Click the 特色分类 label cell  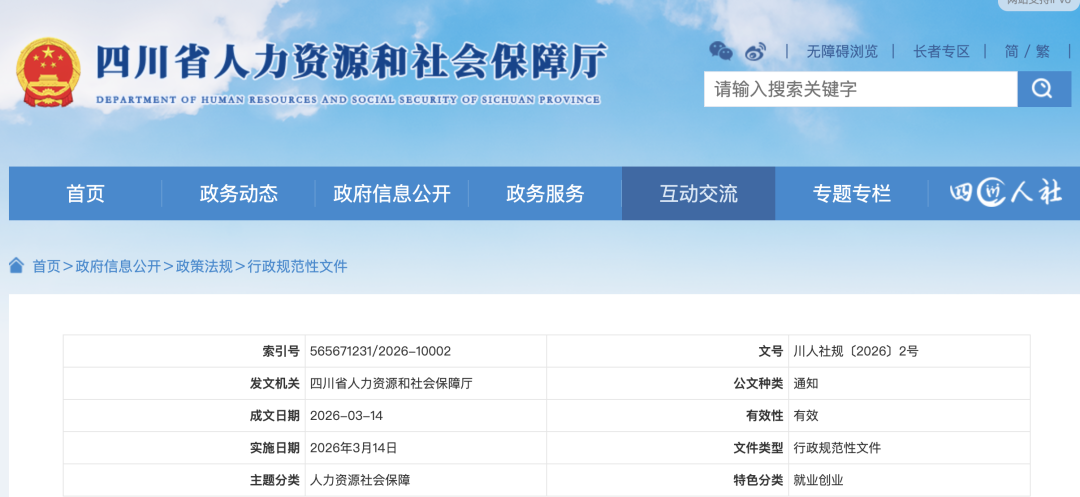pos(667,480)
